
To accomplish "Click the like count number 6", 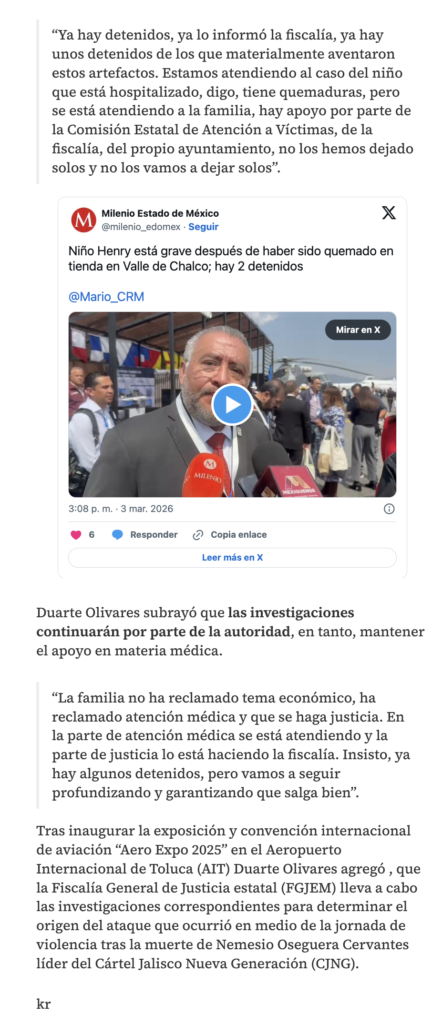I will [91, 535].
